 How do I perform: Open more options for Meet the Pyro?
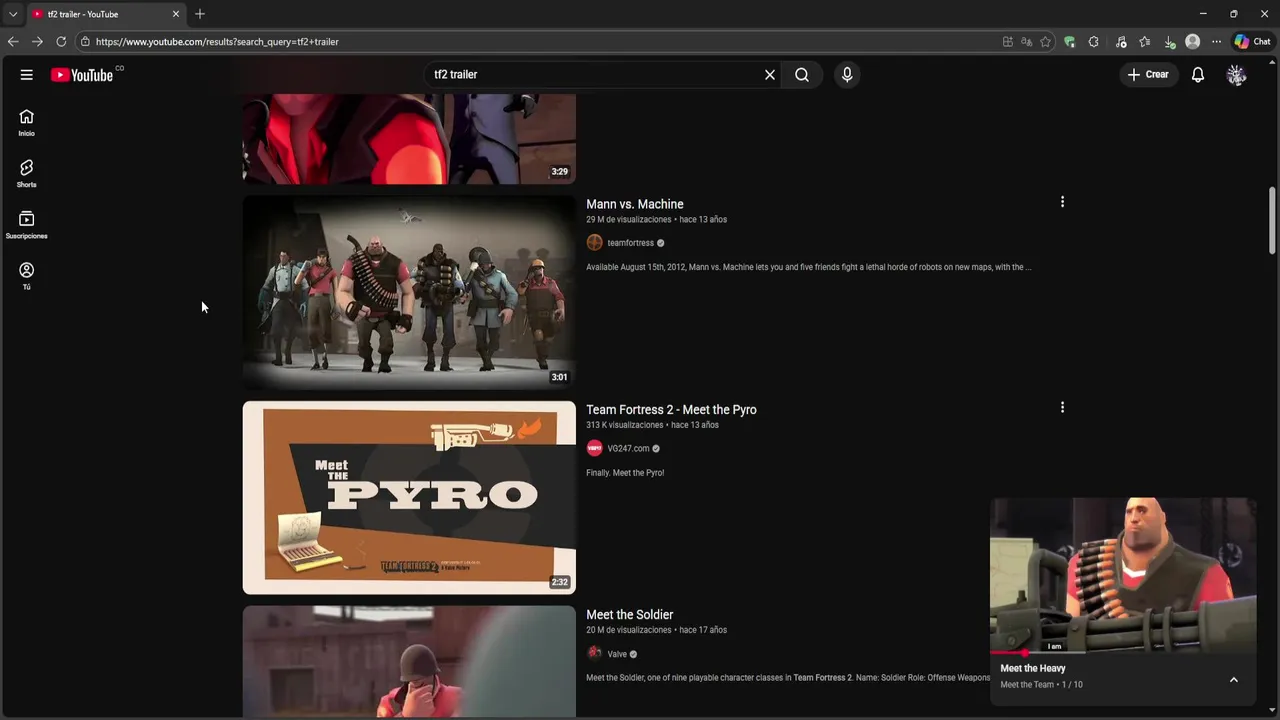click(1062, 407)
